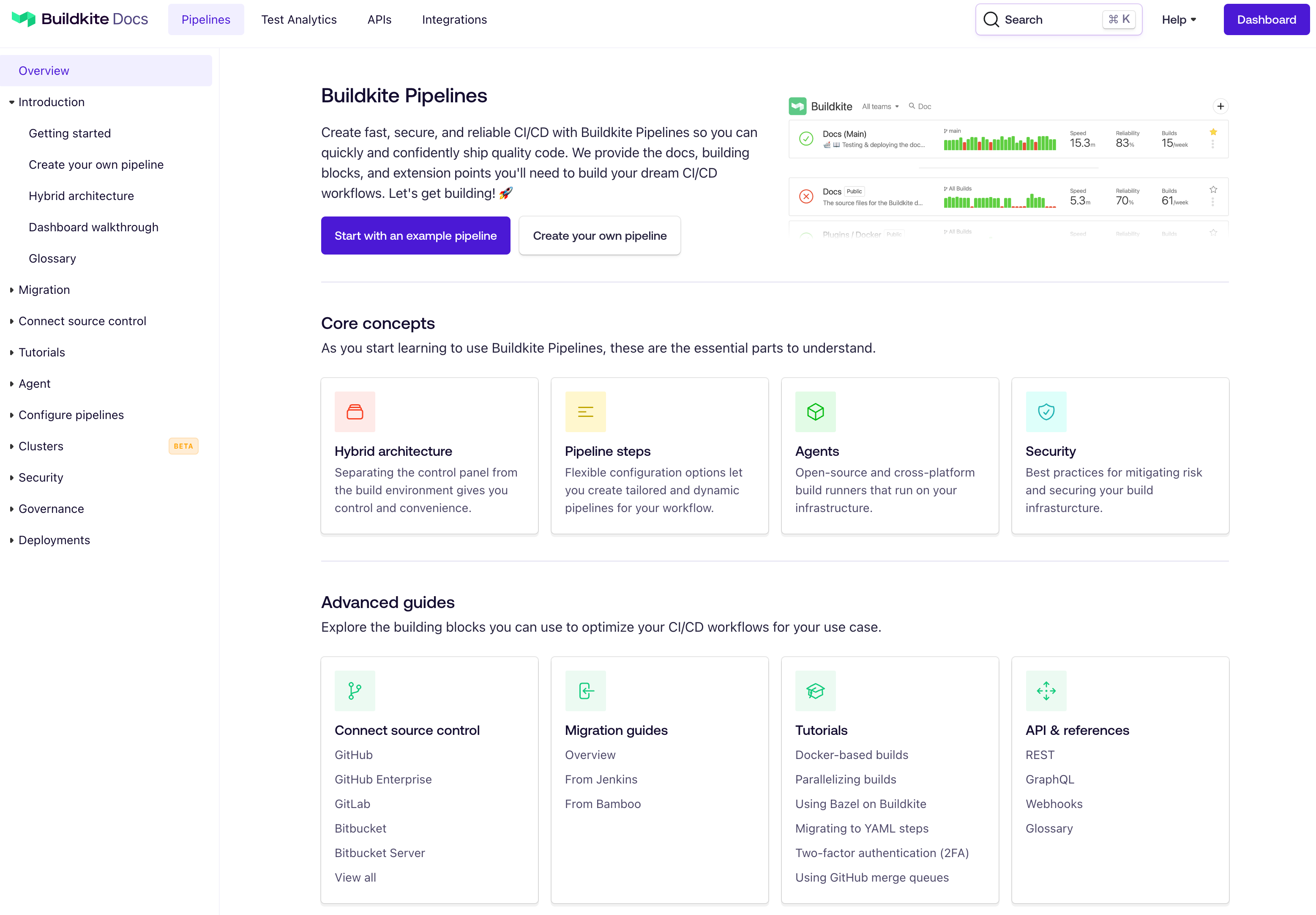Click the Pipeline steps card icon
The width and height of the screenshot is (1316, 915).
pos(585,412)
